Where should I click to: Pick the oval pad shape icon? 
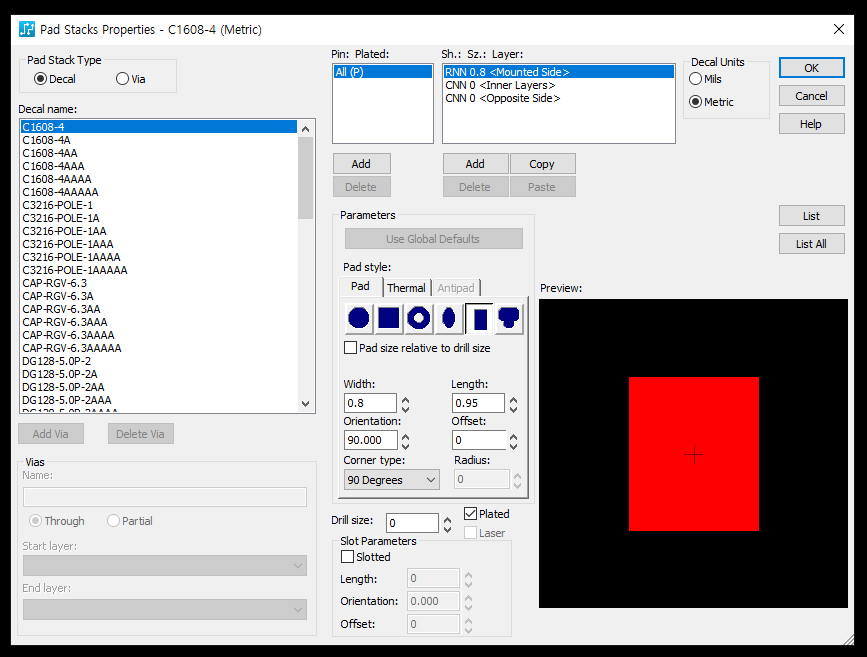coord(449,319)
